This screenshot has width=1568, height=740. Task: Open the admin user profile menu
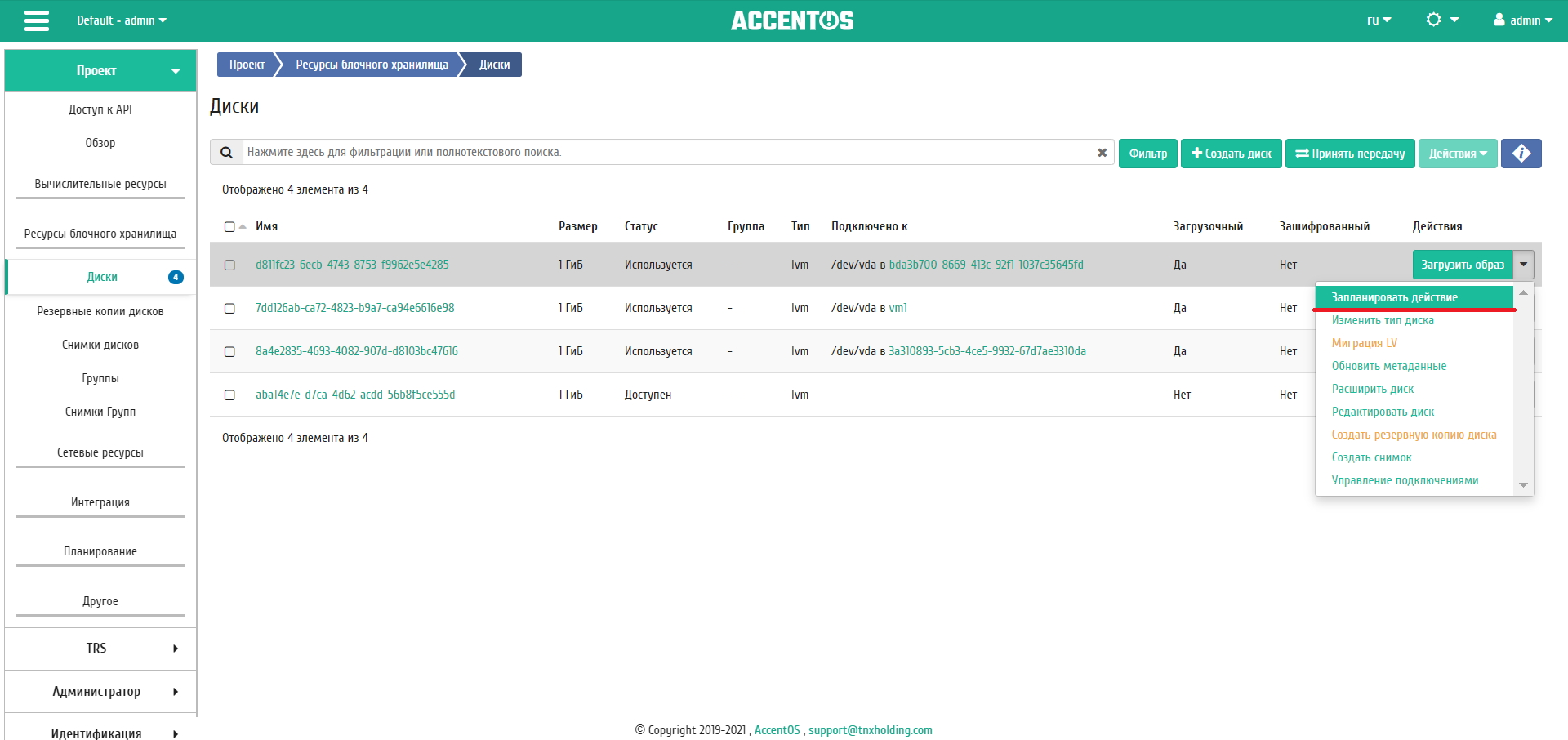pyautogui.click(x=1522, y=20)
